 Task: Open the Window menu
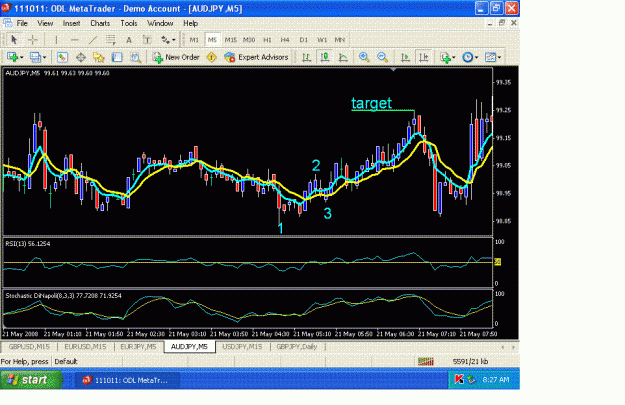[x=160, y=24]
